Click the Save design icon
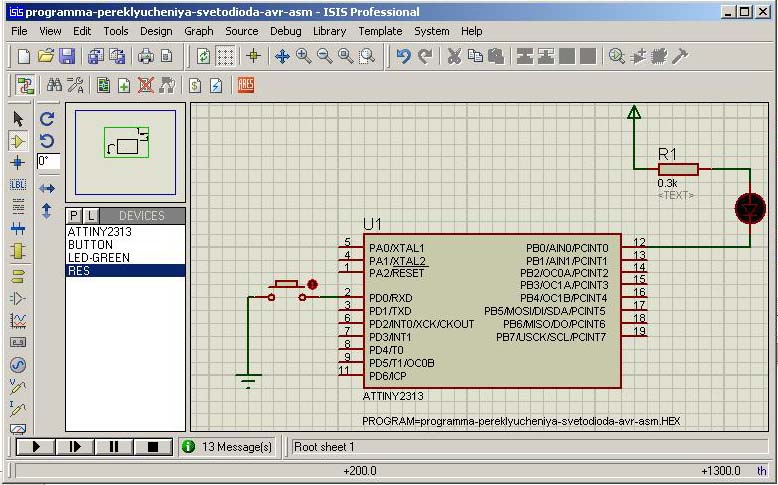Image resolution: width=778 pixels, height=485 pixels. point(67,57)
